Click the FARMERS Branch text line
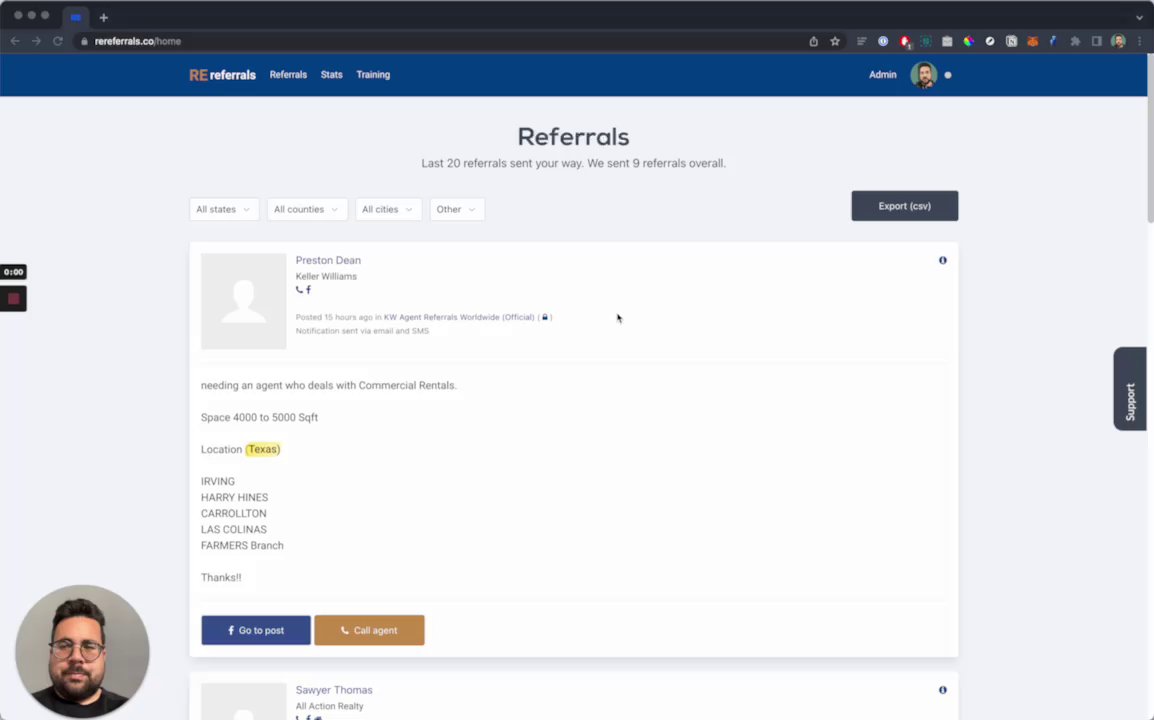The height and width of the screenshot is (720, 1154). [242, 546]
